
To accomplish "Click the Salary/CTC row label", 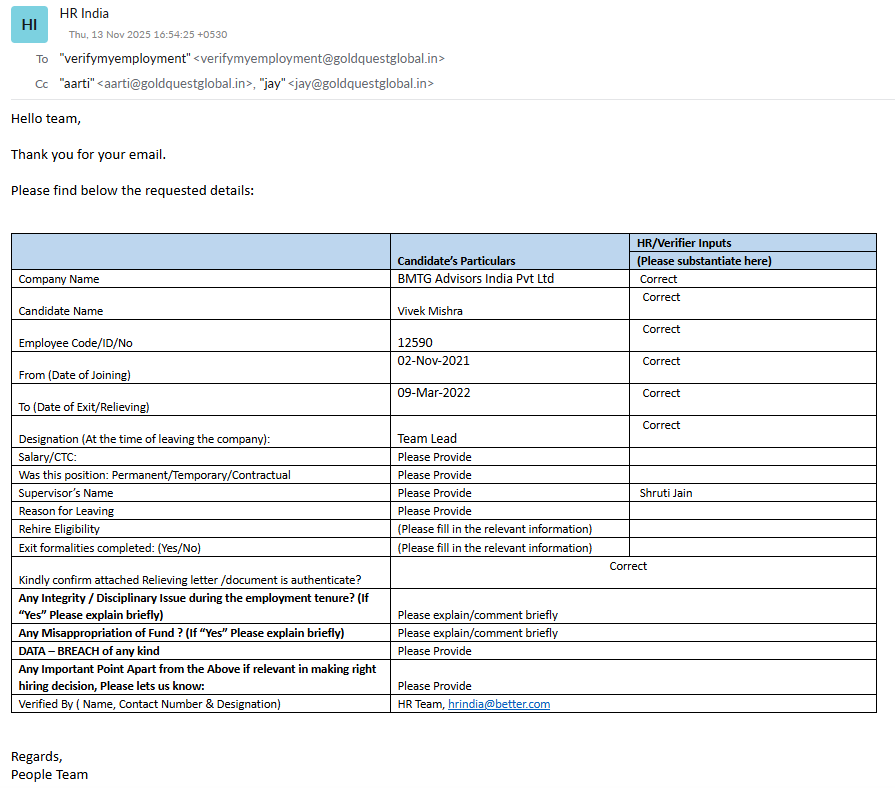I will click(47, 457).
